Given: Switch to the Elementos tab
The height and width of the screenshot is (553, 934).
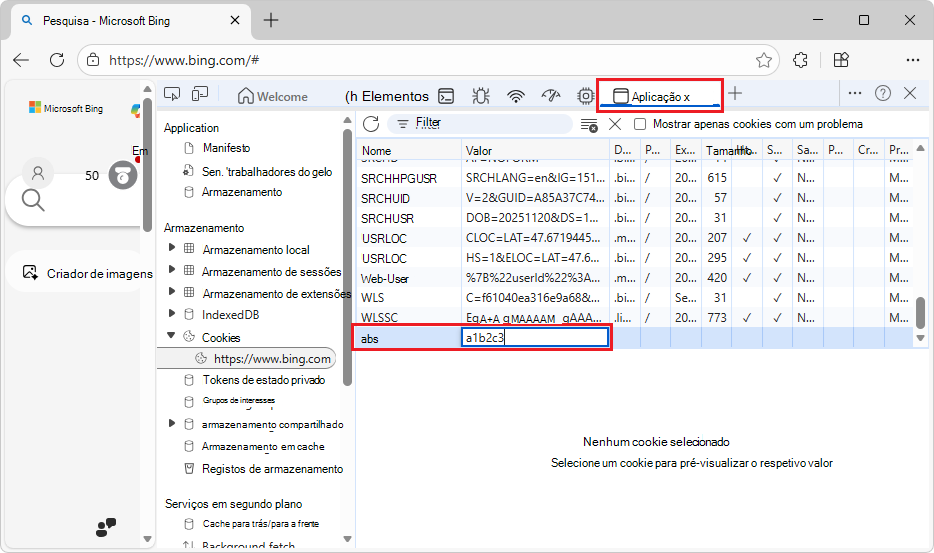Looking at the screenshot, I should [x=387, y=97].
